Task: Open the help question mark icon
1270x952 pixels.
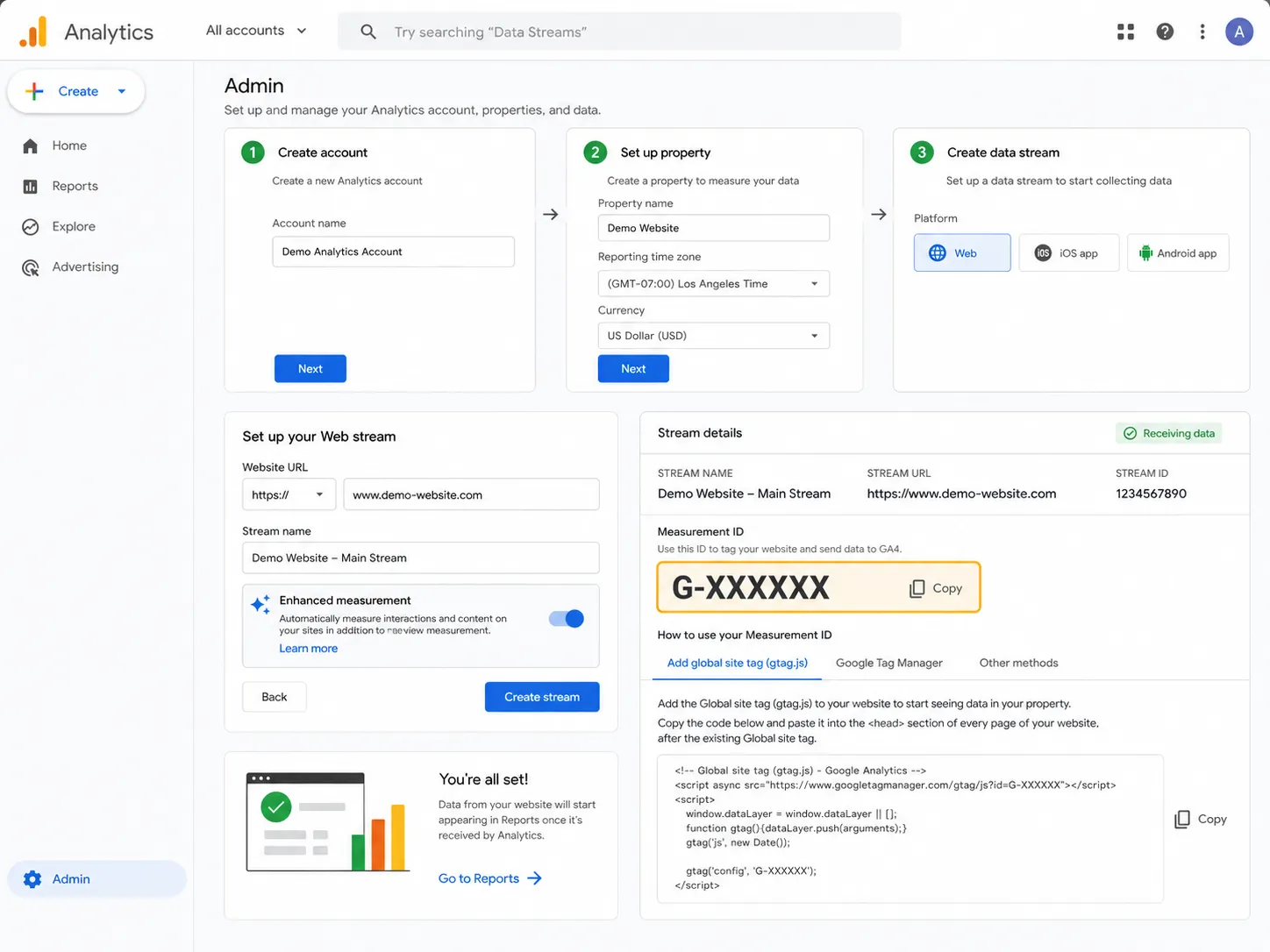Action: tap(1165, 32)
